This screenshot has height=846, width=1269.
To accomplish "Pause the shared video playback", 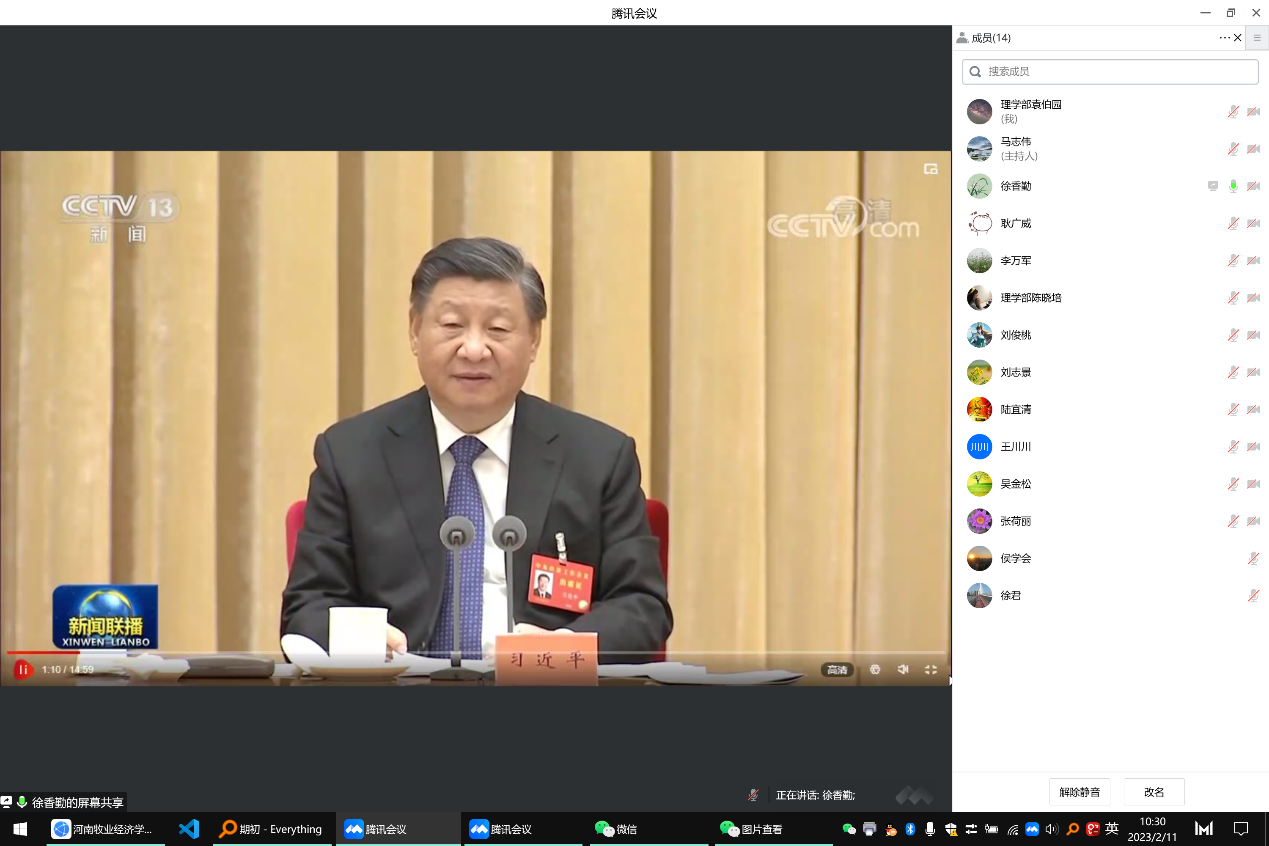I will (22, 669).
